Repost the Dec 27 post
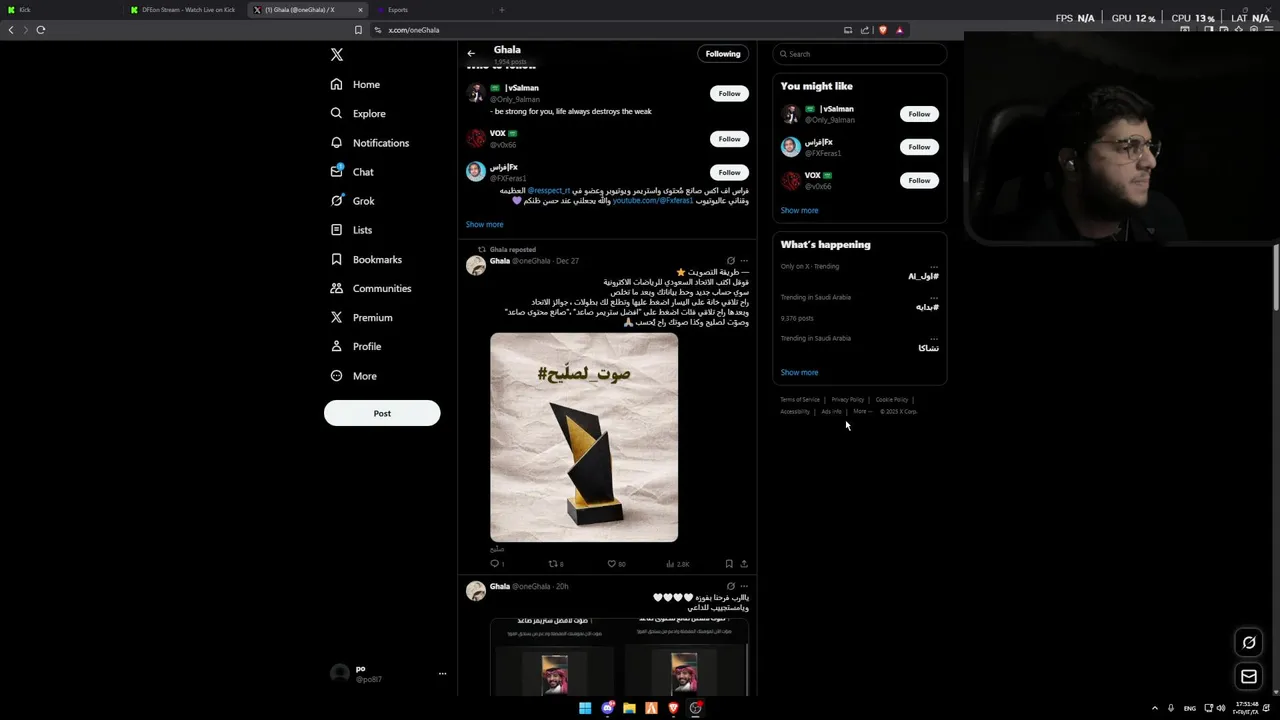 coord(555,564)
